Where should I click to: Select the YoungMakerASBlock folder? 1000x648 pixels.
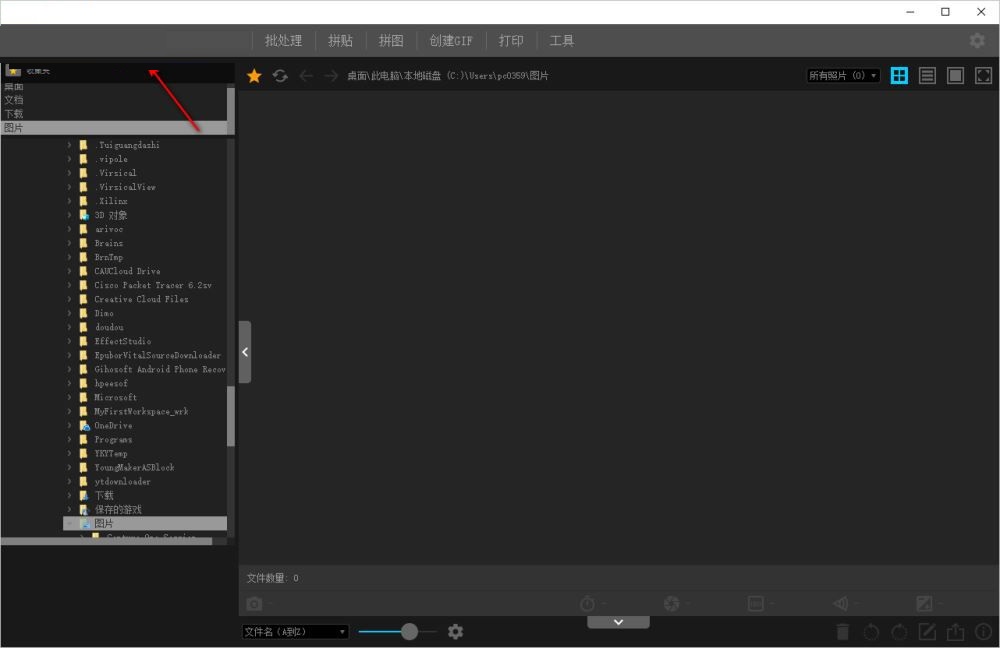point(135,468)
